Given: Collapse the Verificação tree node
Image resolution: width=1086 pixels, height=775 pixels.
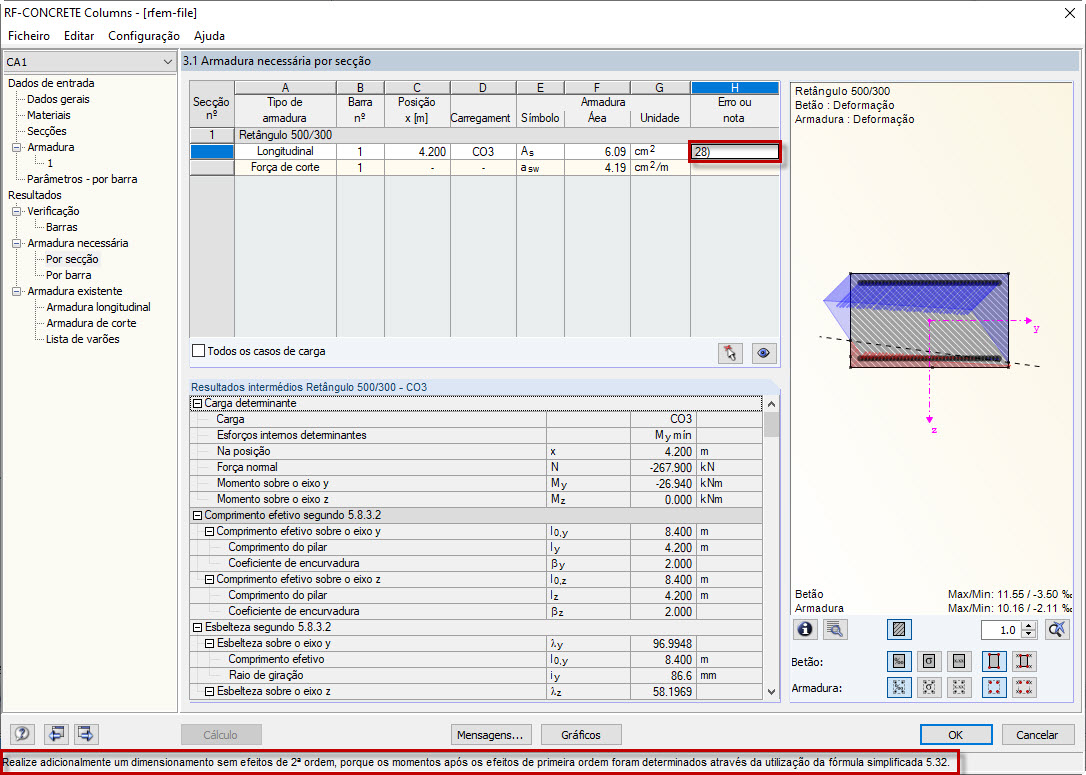Looking at the screenshot, I should [x=17, y=211].
